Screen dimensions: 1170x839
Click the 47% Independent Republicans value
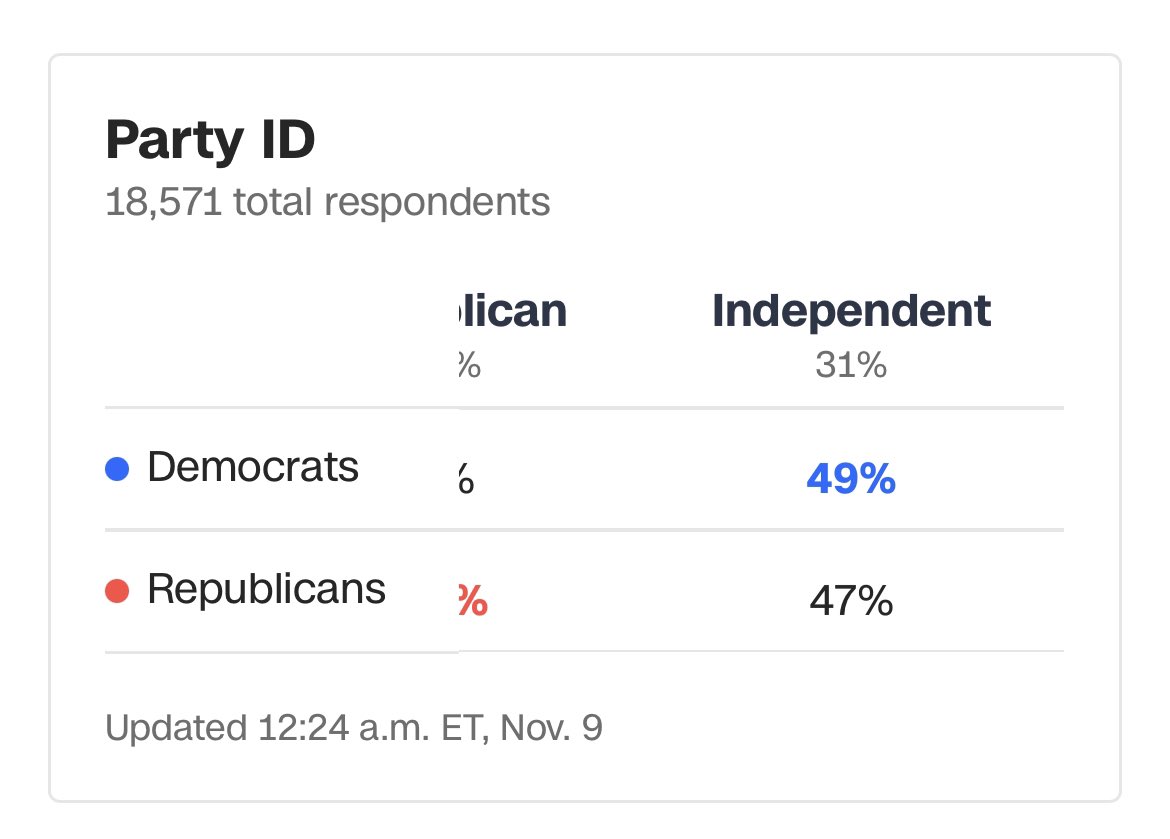pos(851,600)
